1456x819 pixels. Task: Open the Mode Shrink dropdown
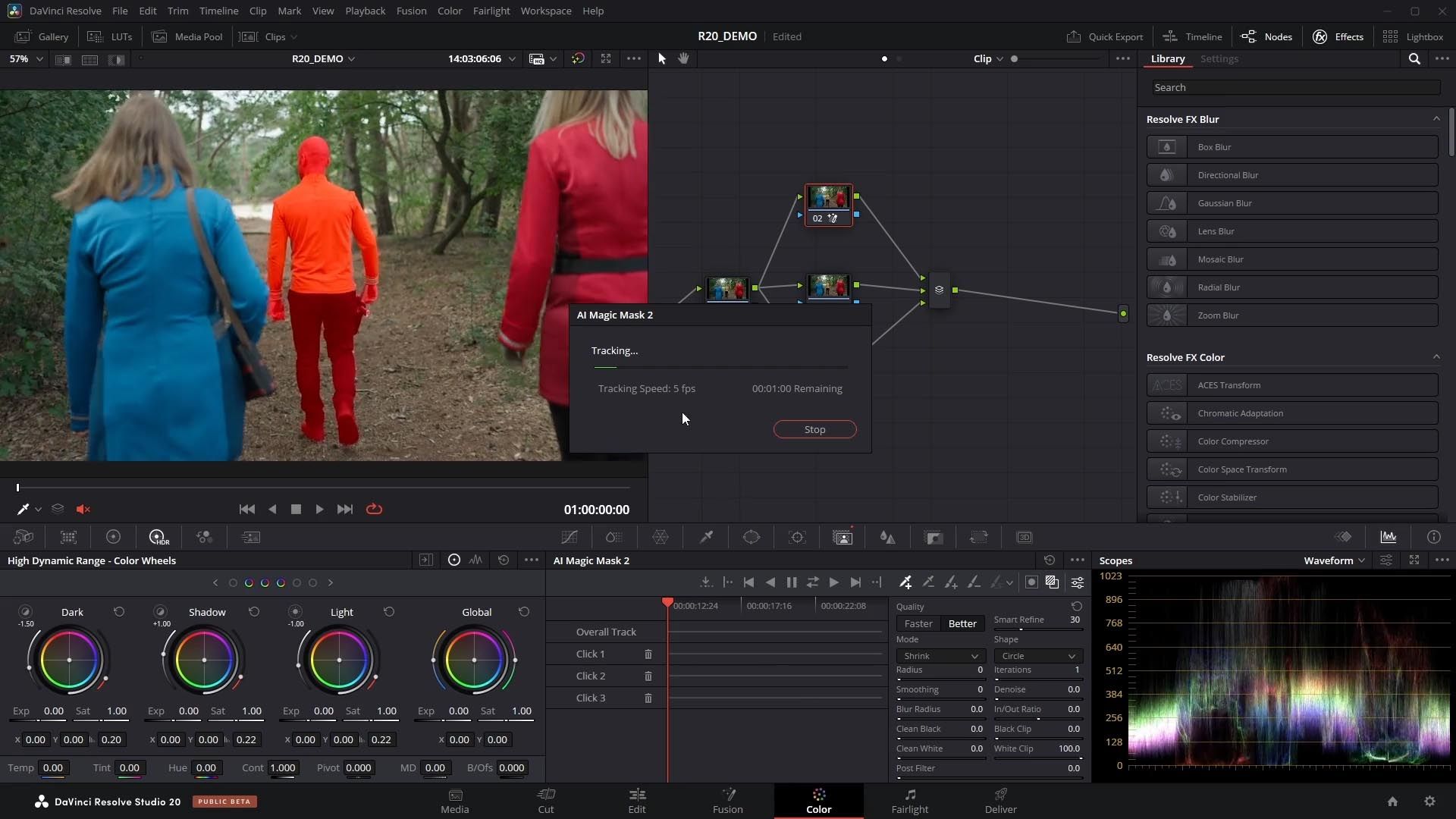[x=940, y=656]
